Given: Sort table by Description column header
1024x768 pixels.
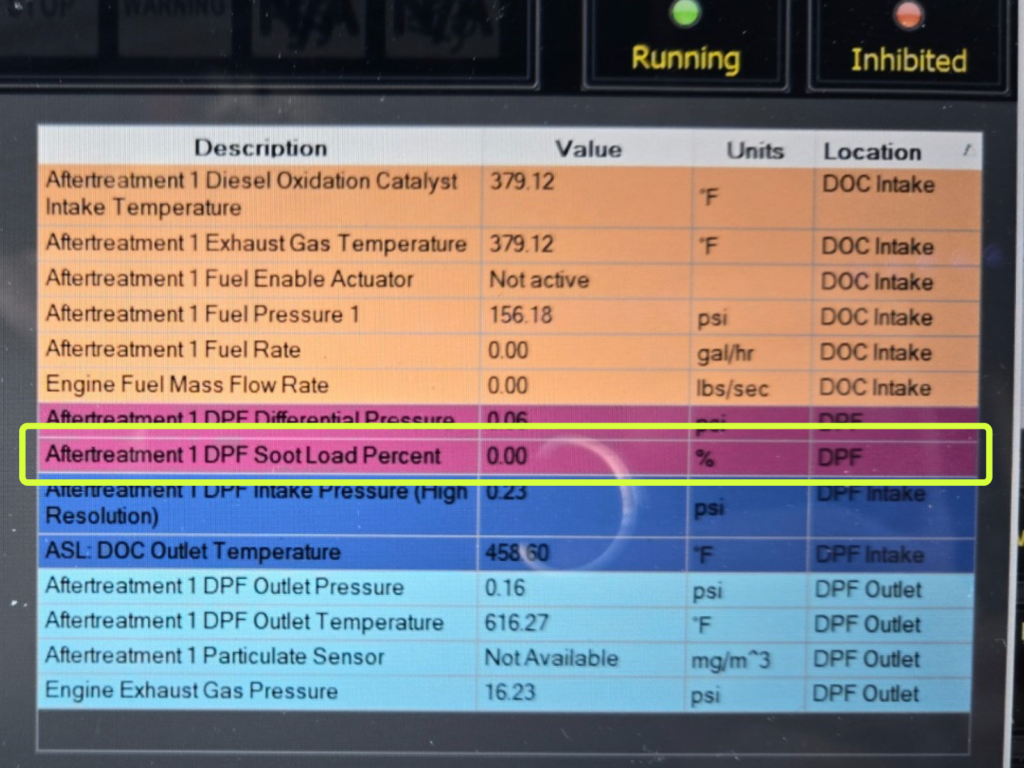Looking at the screenshot, I should pyautogui.click(x=260, y=149).
